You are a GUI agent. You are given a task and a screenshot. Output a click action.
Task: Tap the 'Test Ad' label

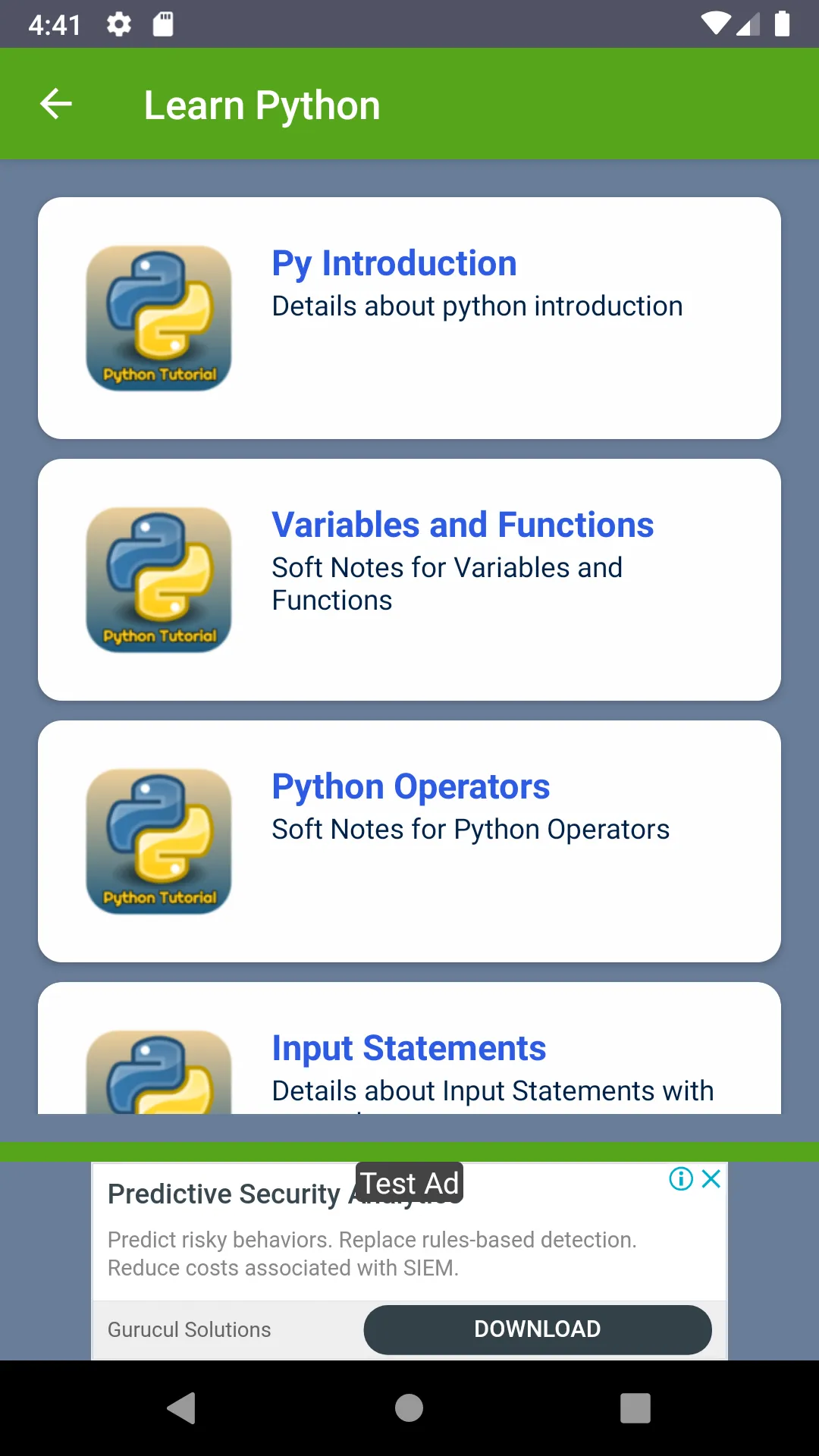click(x=409, y=1183)
